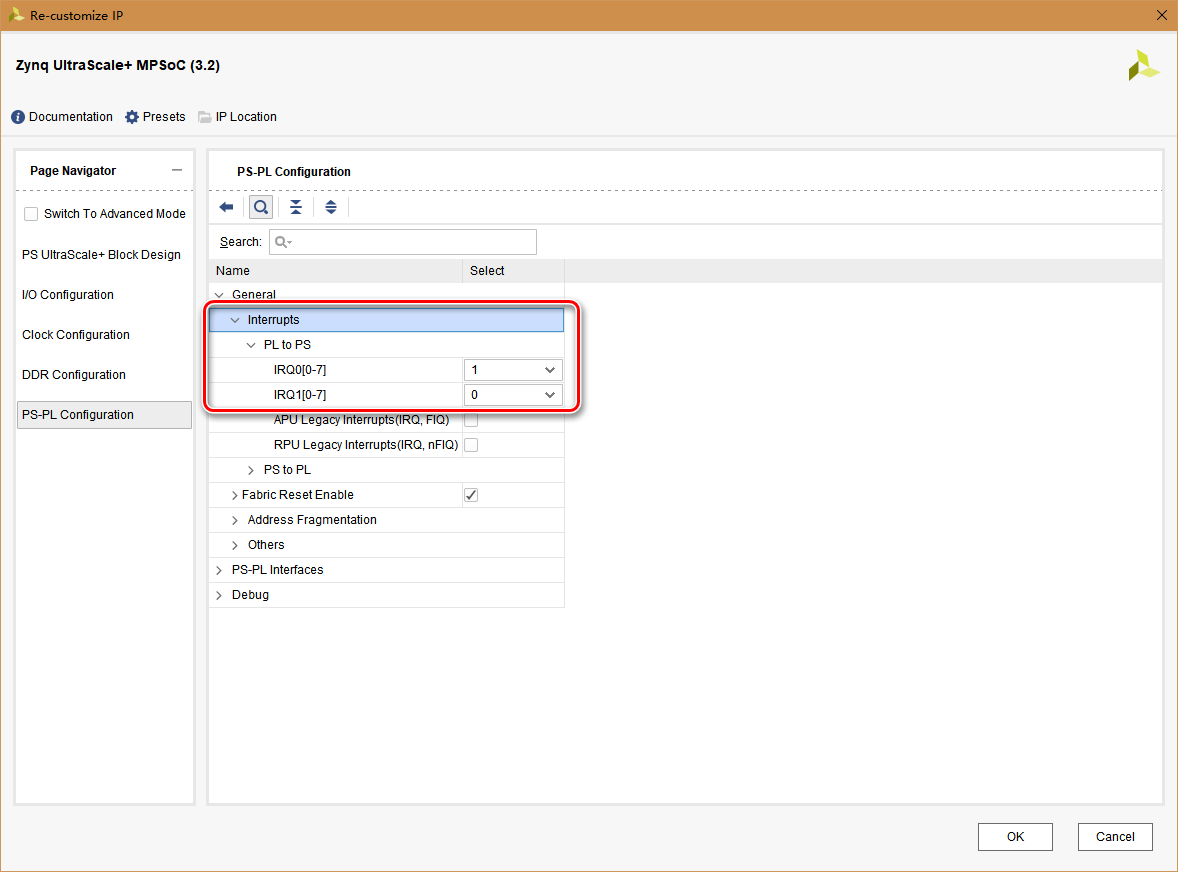1178x872 pixels.
Task: Toggle the search magnifier toolbar icon
Action: pyautogui.click(x=261, y=207)
